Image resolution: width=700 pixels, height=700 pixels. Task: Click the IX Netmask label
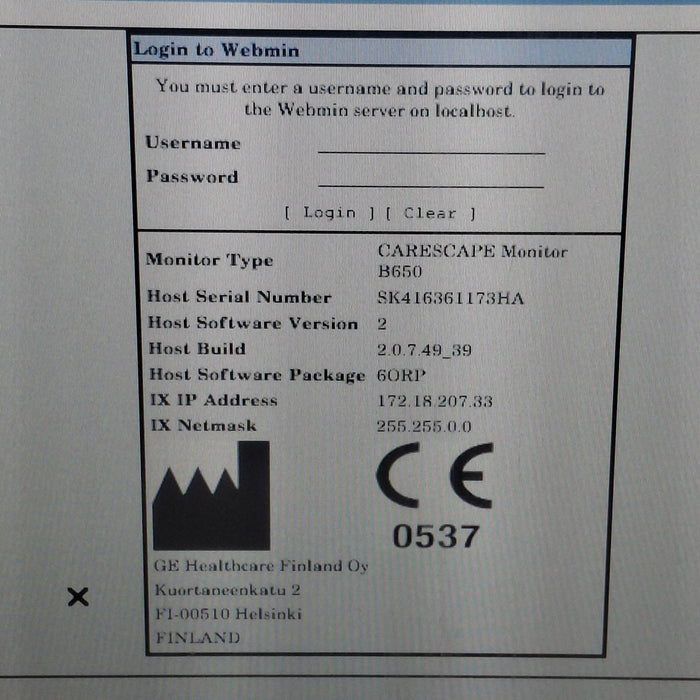point(204,425)
